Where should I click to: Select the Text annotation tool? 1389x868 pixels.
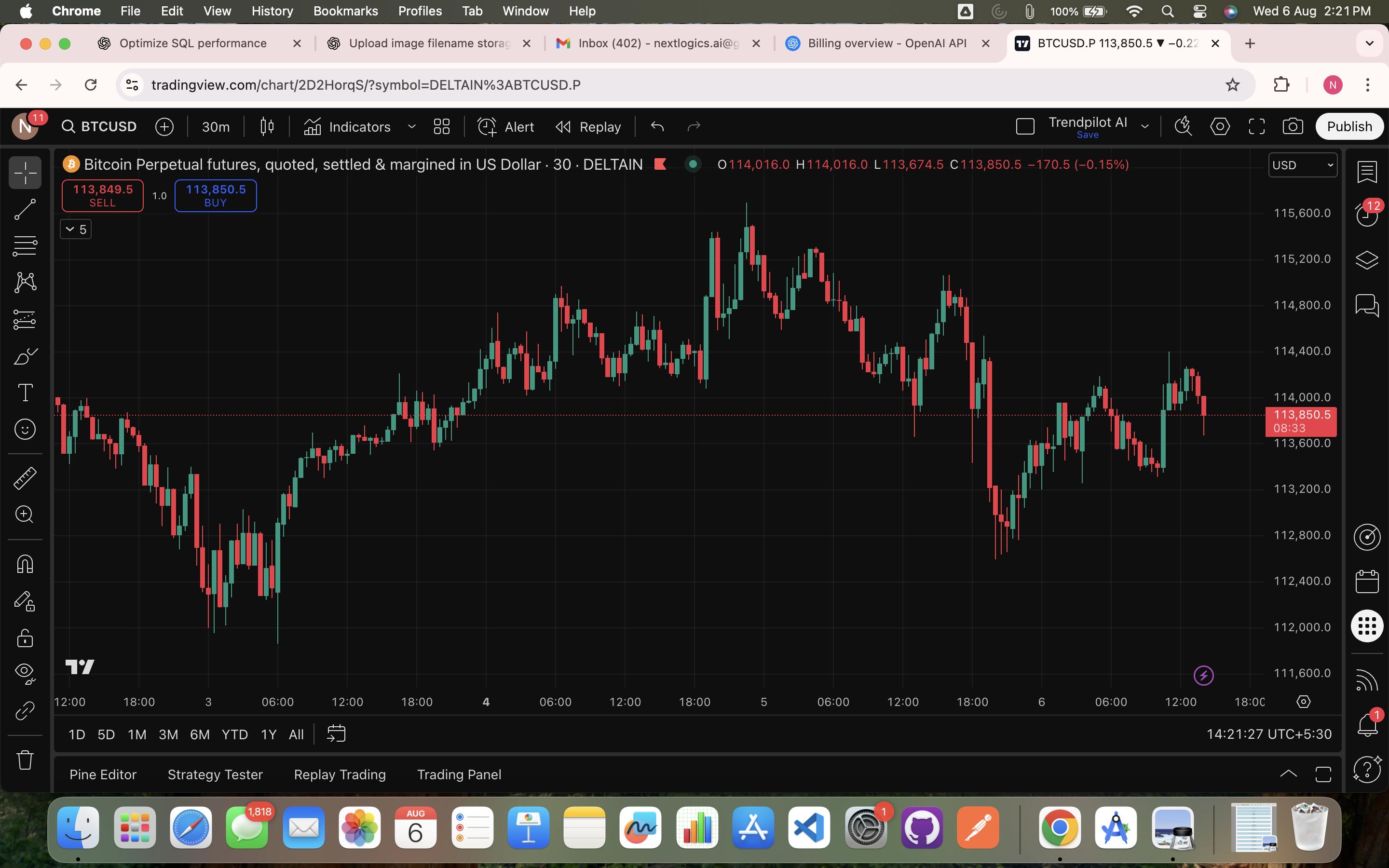[x=25, y=393]
